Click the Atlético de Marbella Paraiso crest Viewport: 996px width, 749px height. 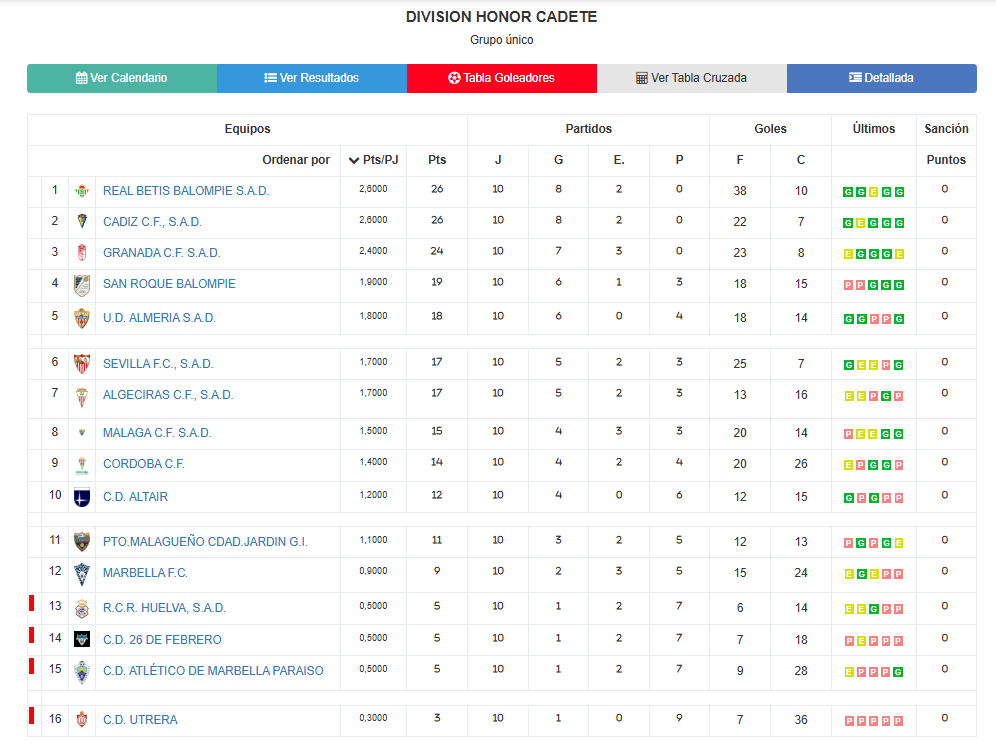(x=82, y=672)
